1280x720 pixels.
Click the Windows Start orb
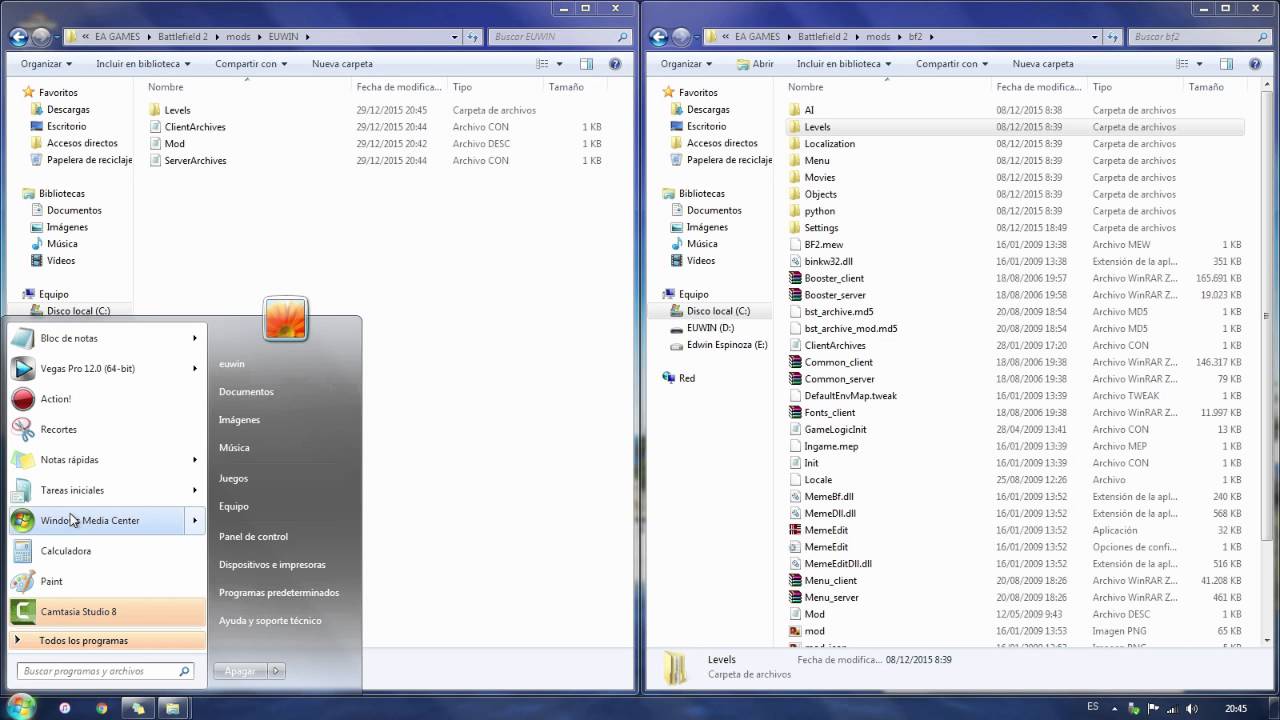[x=20, y=707]
